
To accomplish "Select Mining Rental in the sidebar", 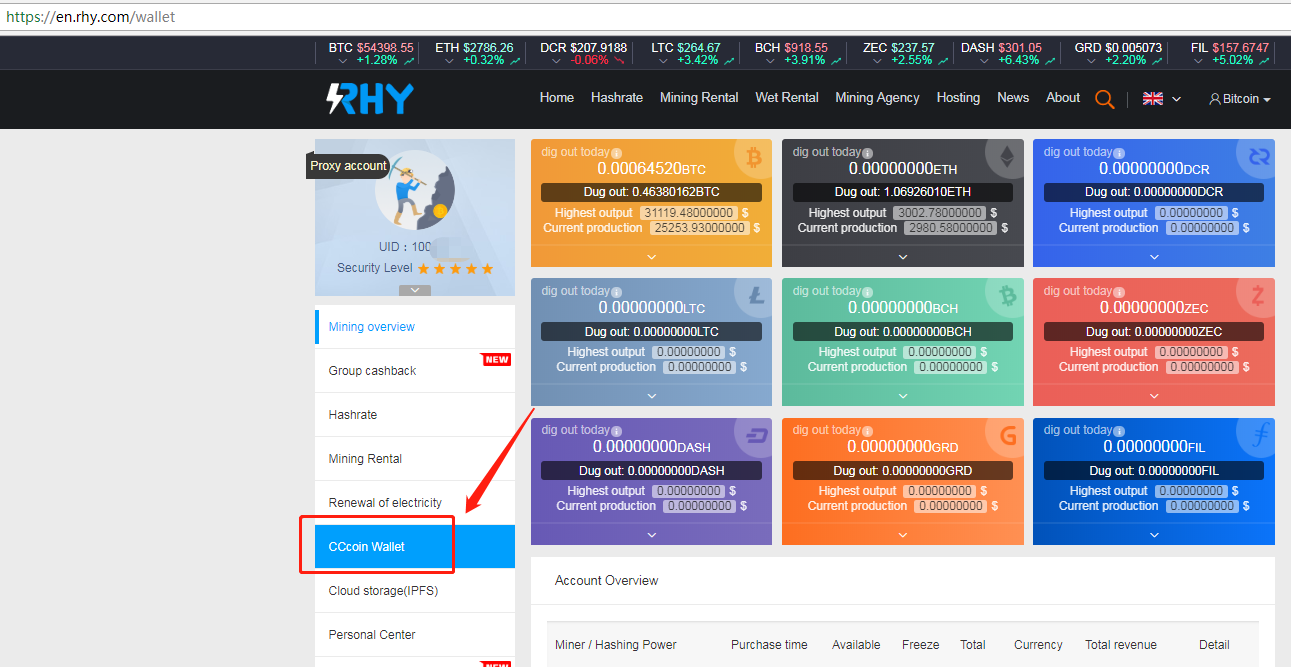I will point(415,459).
